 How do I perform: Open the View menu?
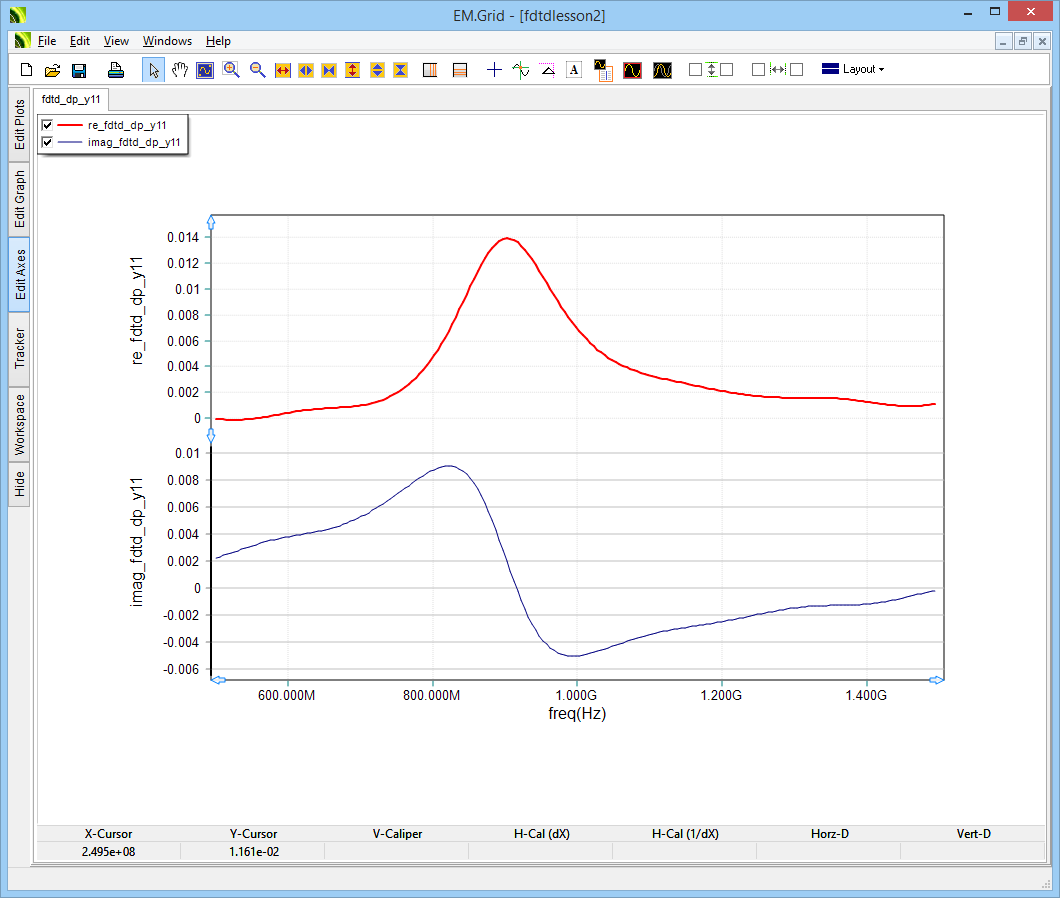pos(116,41)
